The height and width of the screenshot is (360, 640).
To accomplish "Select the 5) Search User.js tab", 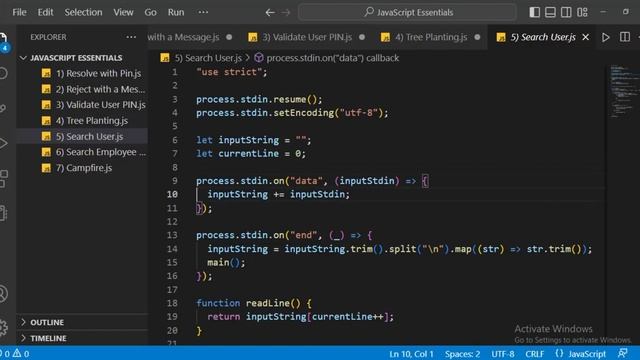I will tap(543, 37).
